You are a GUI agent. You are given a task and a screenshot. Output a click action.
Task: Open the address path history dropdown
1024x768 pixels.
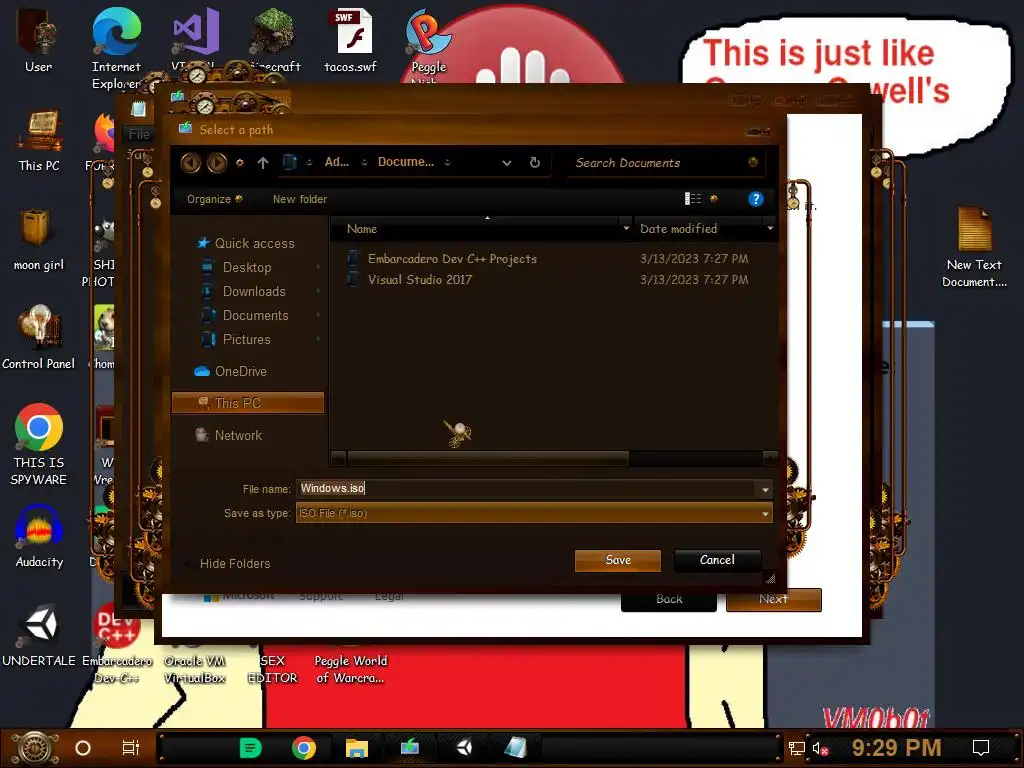(x=507, y=163)
